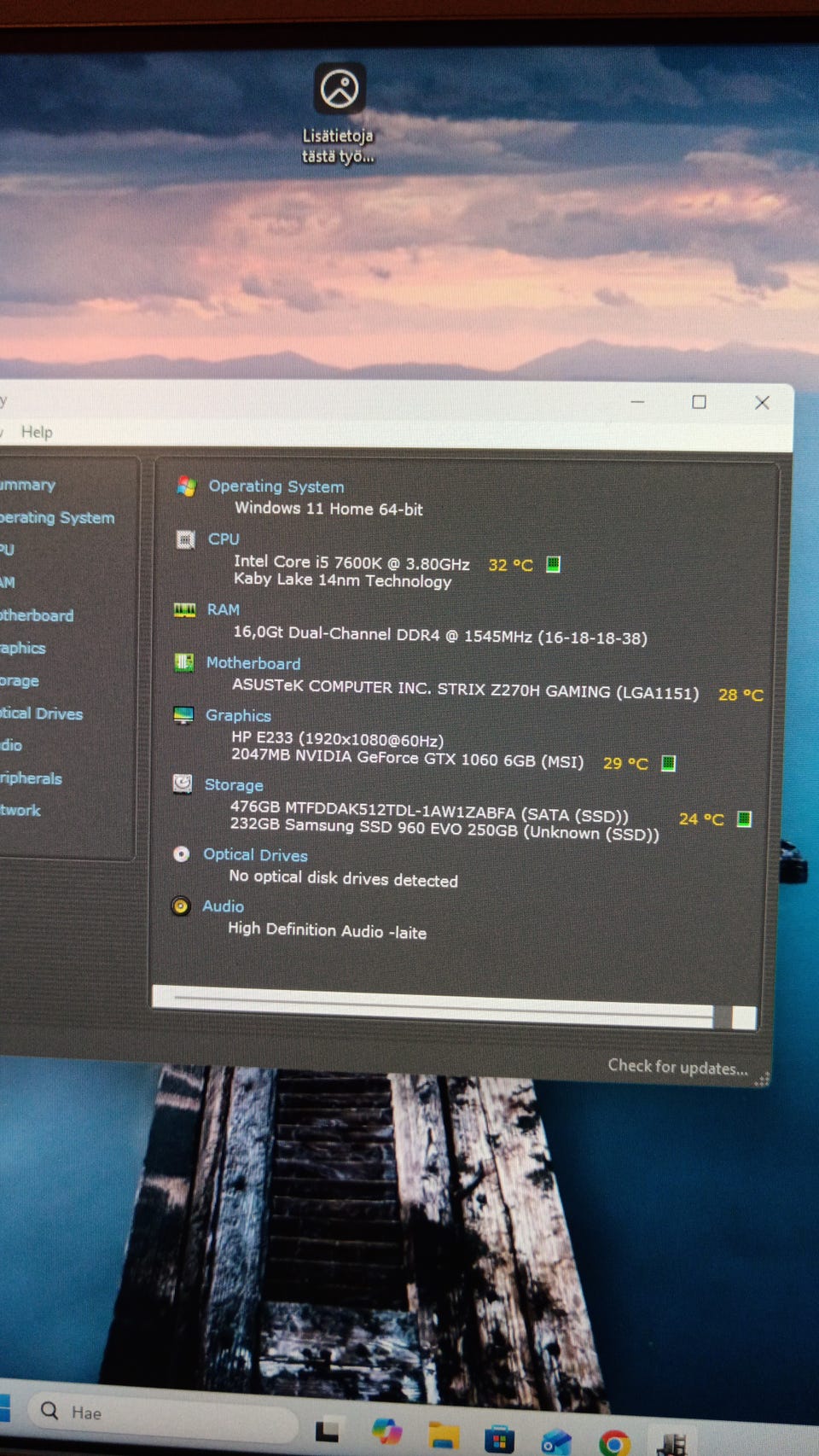This screenshot has height=1456, width=819.
Task: Click the Optical Drives disc icon
Action: (181, 853)
